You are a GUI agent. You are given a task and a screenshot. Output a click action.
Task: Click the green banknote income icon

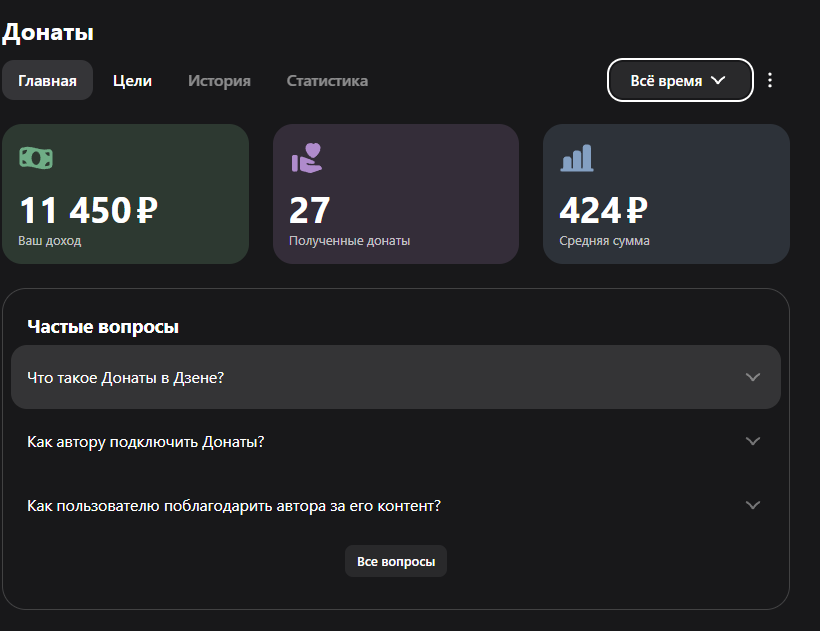(36, 158)
